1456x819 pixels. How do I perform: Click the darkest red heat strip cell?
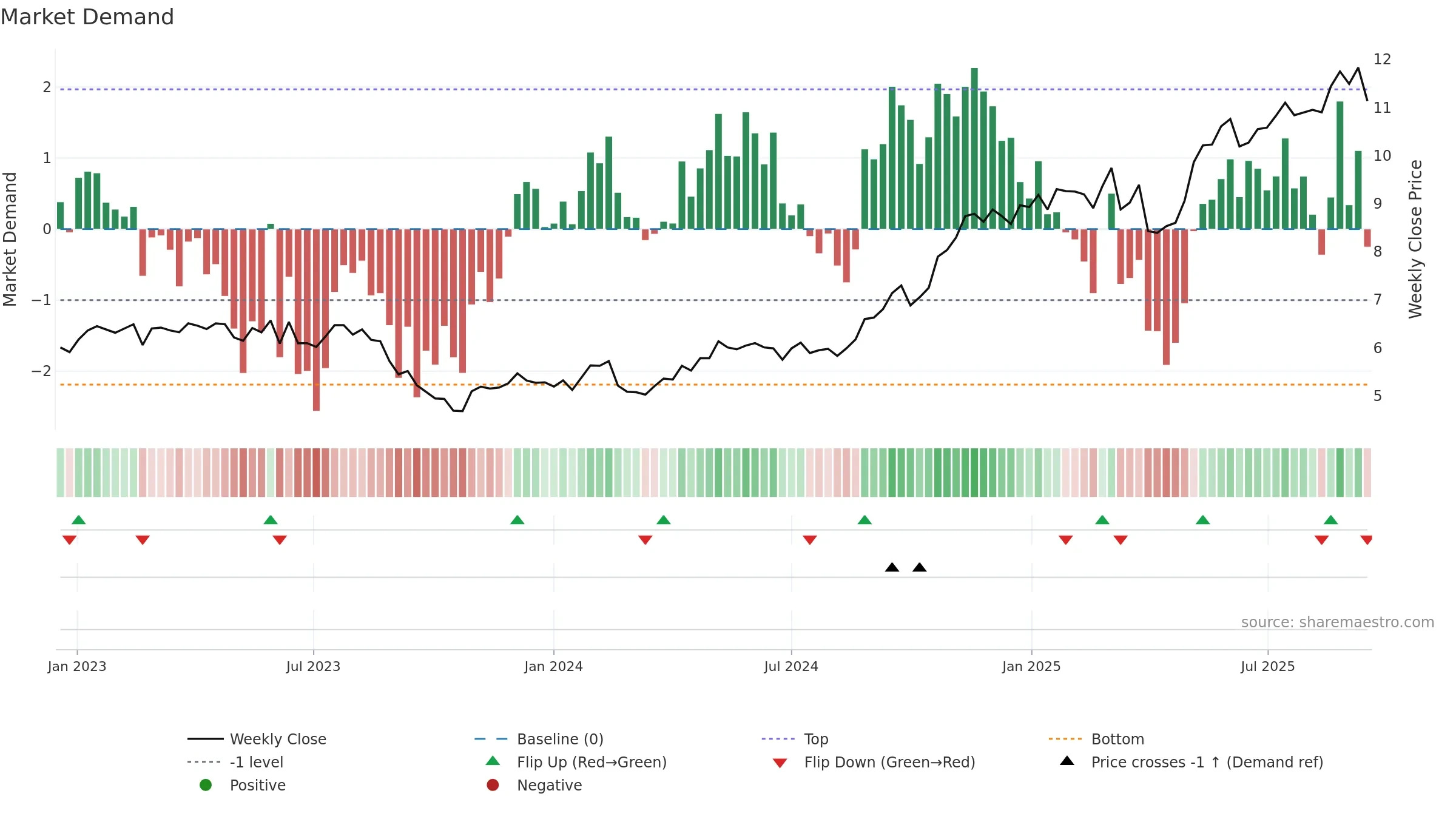[x=316, y=473]
